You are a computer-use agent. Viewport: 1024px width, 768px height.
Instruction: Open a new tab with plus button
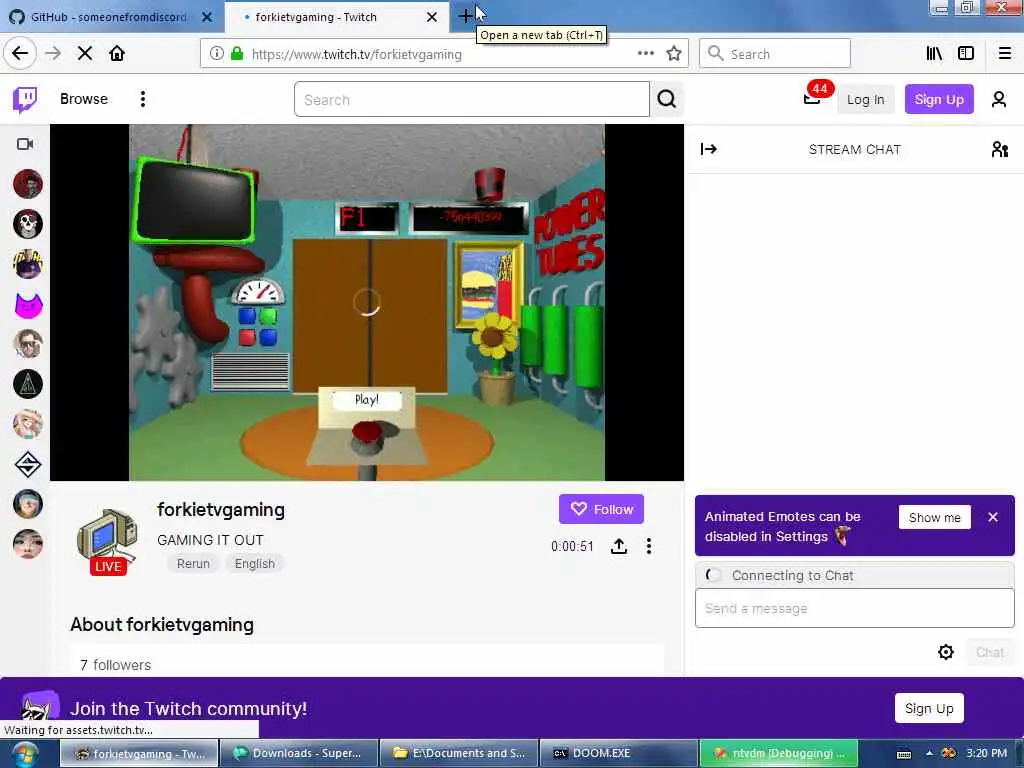pos(465,16)
